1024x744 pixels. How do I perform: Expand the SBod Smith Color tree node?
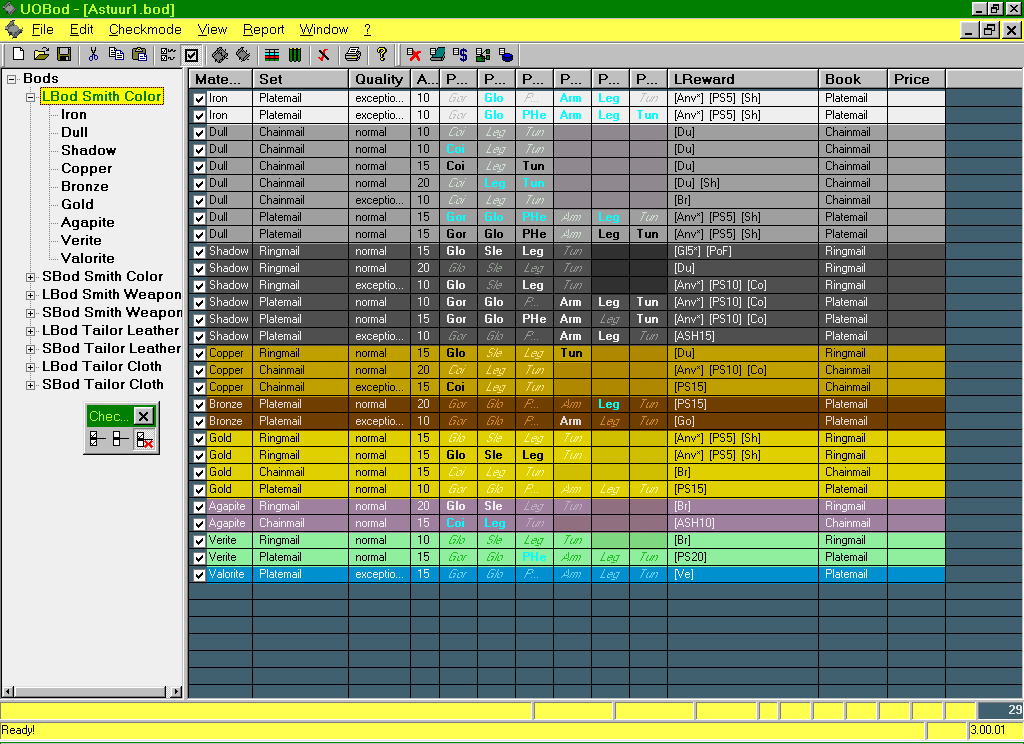[x=31, y=277]
